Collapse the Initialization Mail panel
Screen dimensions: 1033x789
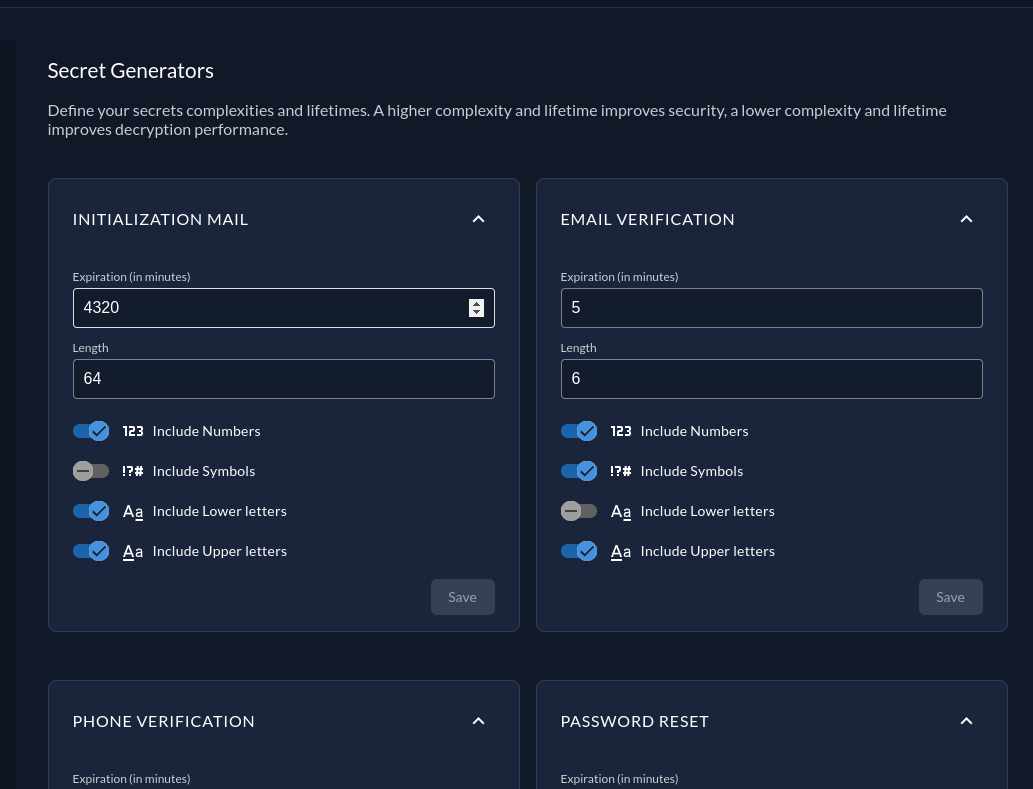tap(478, 219)
